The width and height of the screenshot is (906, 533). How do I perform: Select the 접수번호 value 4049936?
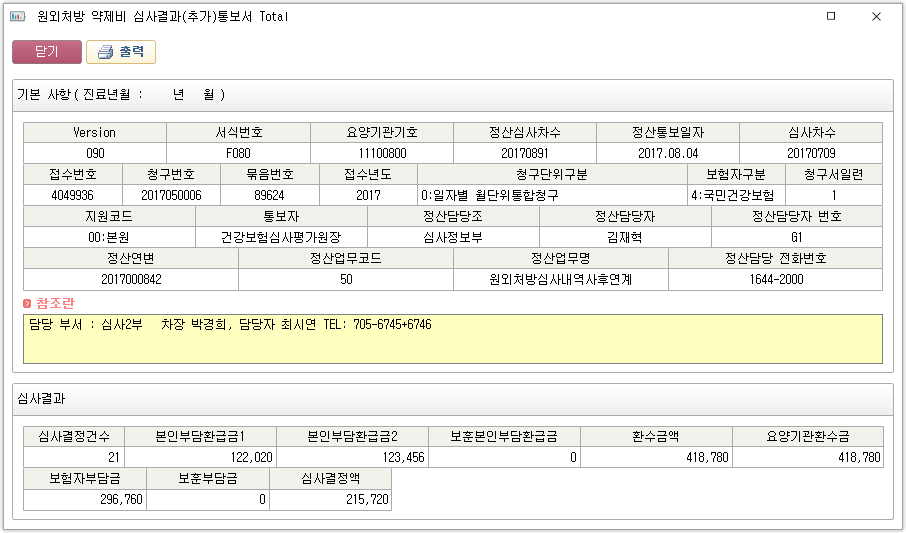click(x=72, y=196)
